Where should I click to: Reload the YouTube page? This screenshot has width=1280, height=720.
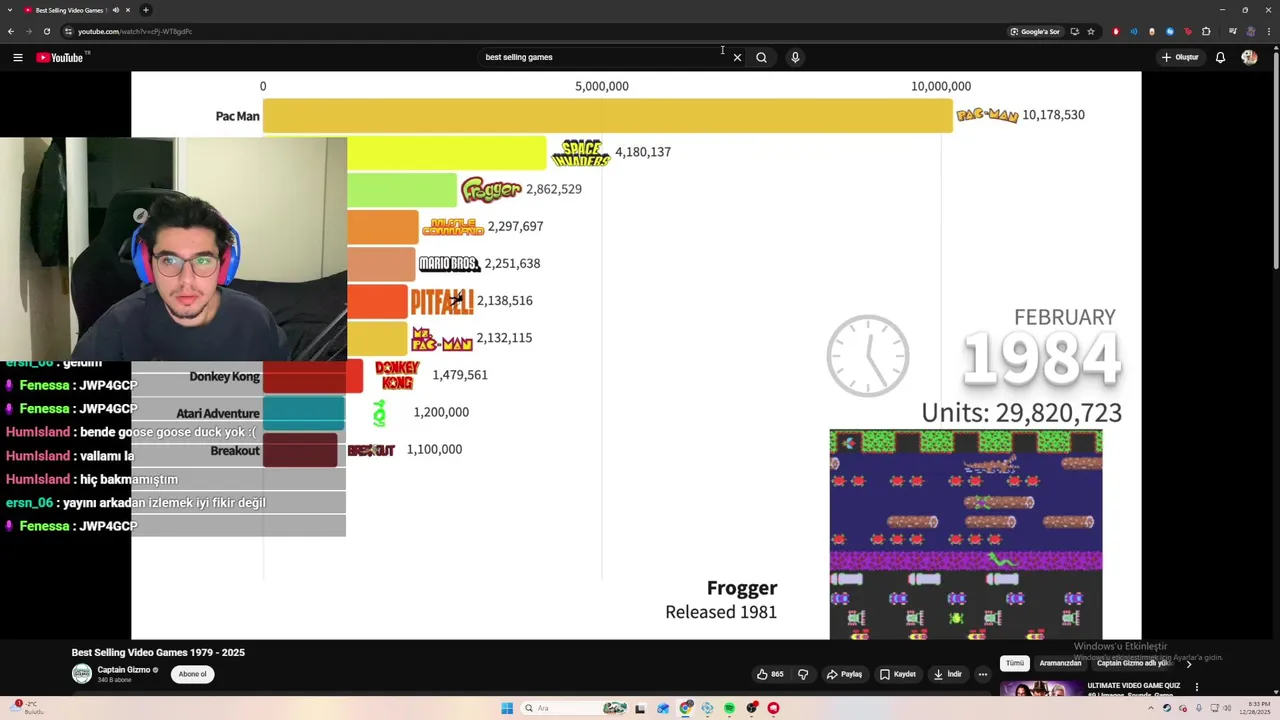(47, 31)
